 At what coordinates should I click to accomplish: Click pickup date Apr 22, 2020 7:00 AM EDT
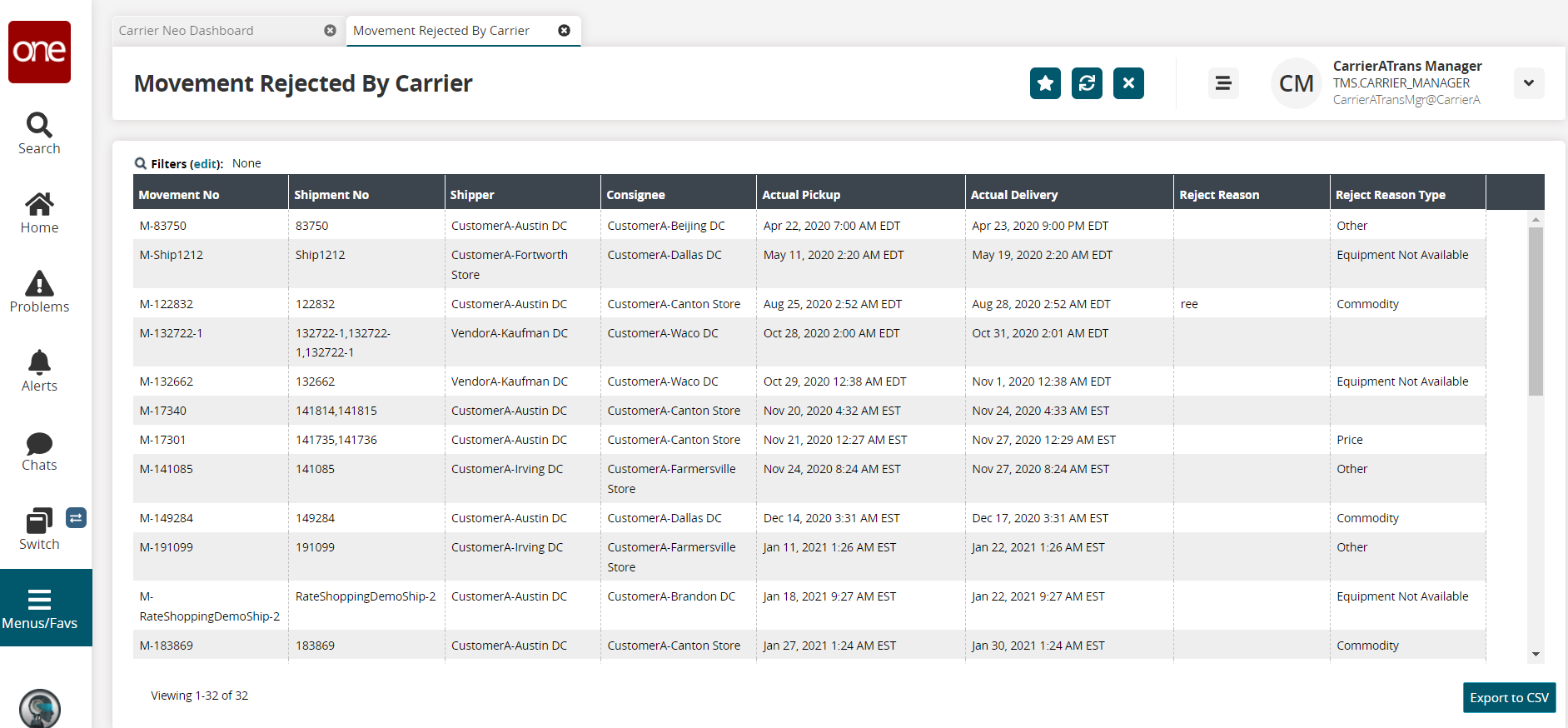point(861,225)
